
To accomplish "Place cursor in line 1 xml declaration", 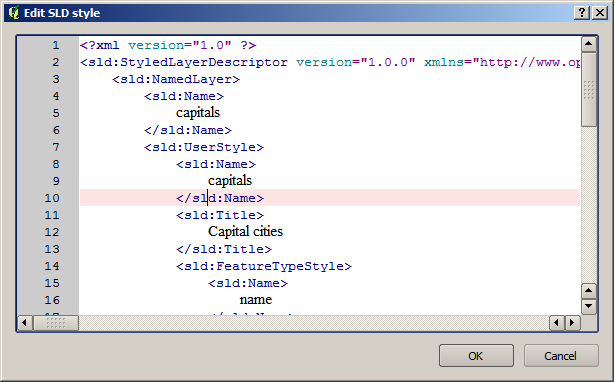I will tap(168, 45).
